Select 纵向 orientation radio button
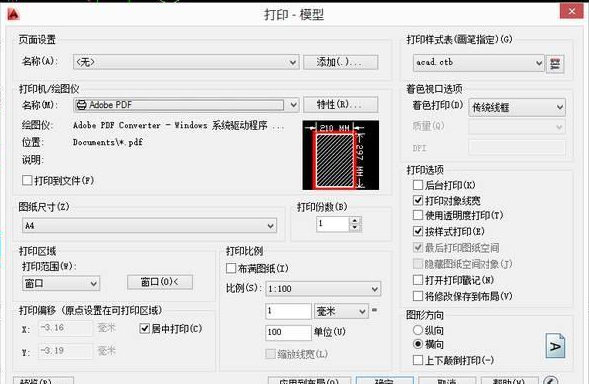589x384 pixels. (x=418, y=330)
